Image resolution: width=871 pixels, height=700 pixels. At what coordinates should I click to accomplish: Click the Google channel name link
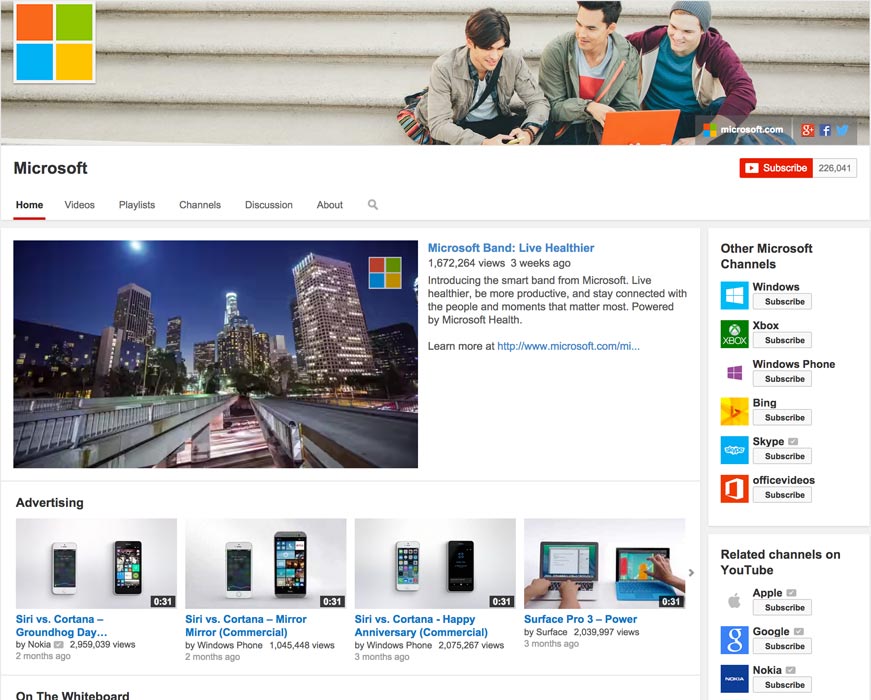[771, 631]
